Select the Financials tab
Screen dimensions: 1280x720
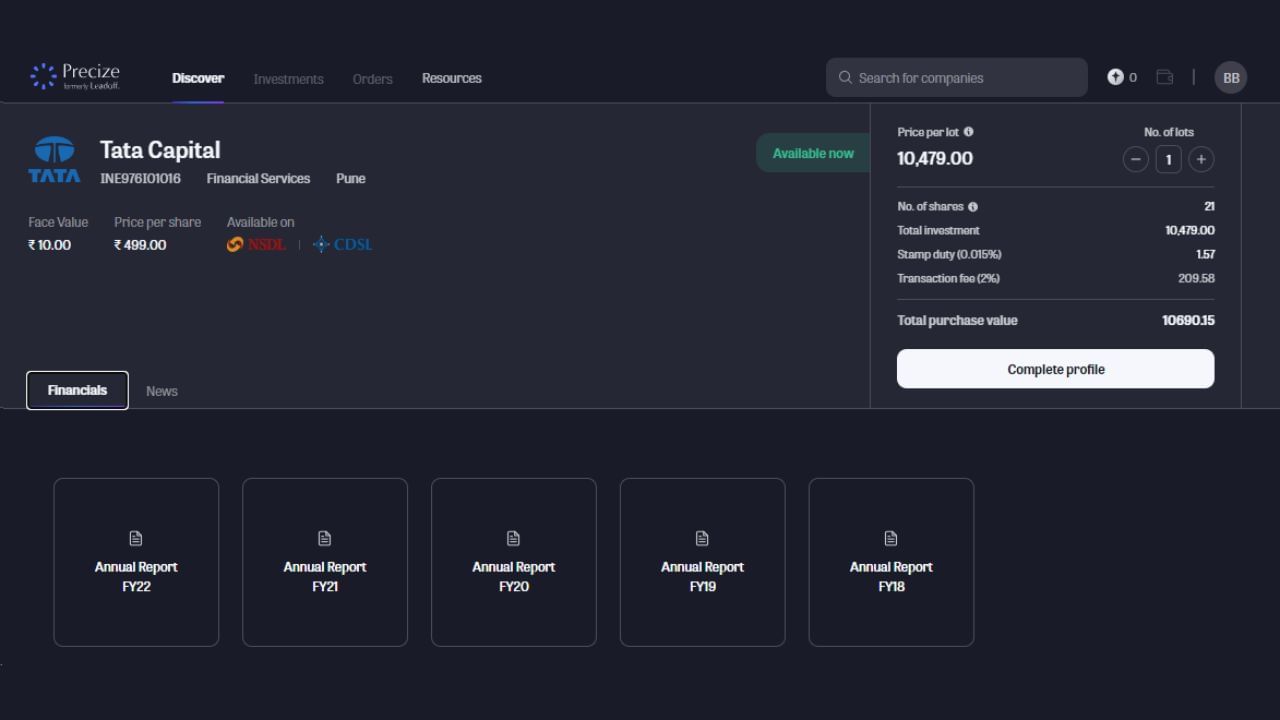77,390
